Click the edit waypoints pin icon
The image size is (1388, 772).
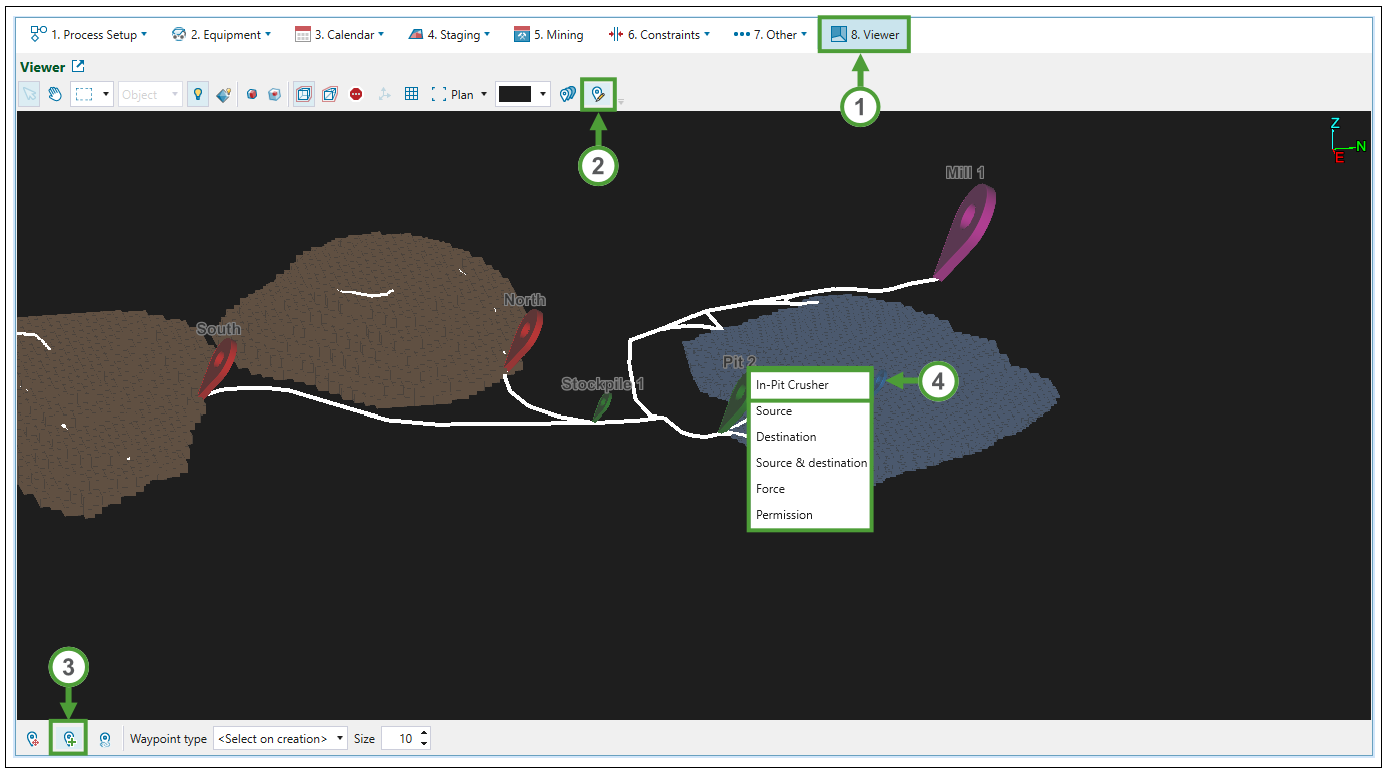598,94
